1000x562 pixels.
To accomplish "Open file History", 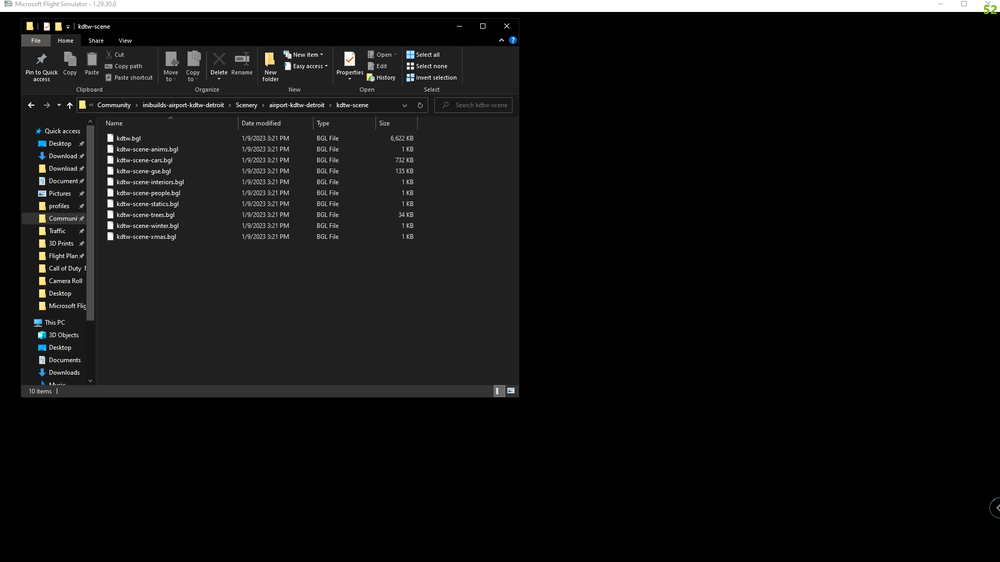I will tap(381, 78).
